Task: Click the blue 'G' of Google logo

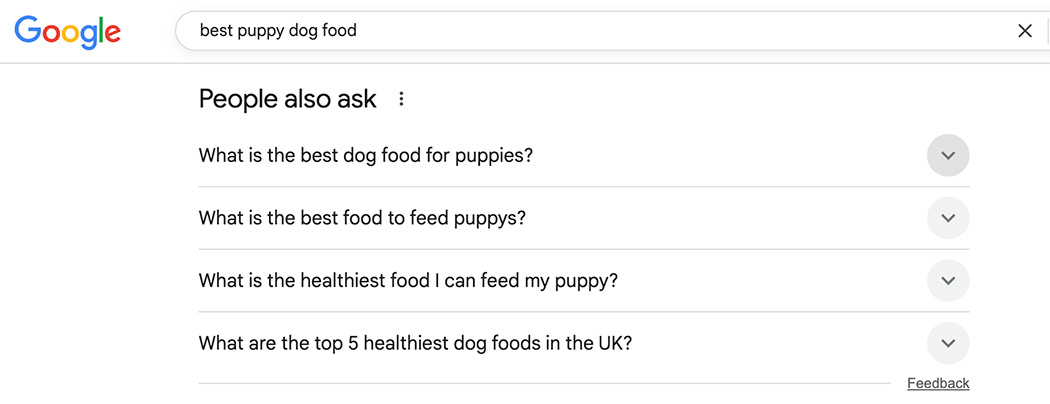Action: coord(28,31)
